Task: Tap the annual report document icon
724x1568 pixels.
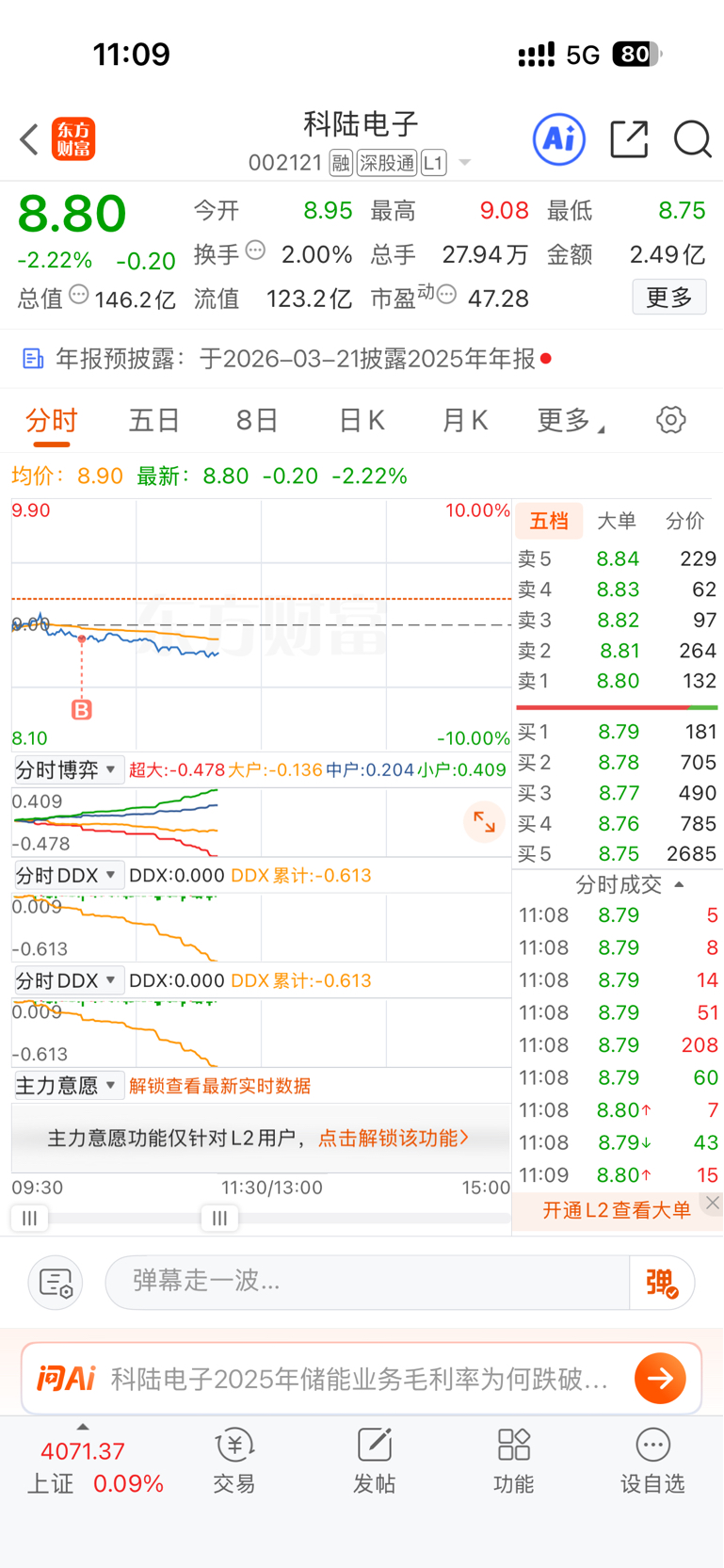Action: point(33,359)
